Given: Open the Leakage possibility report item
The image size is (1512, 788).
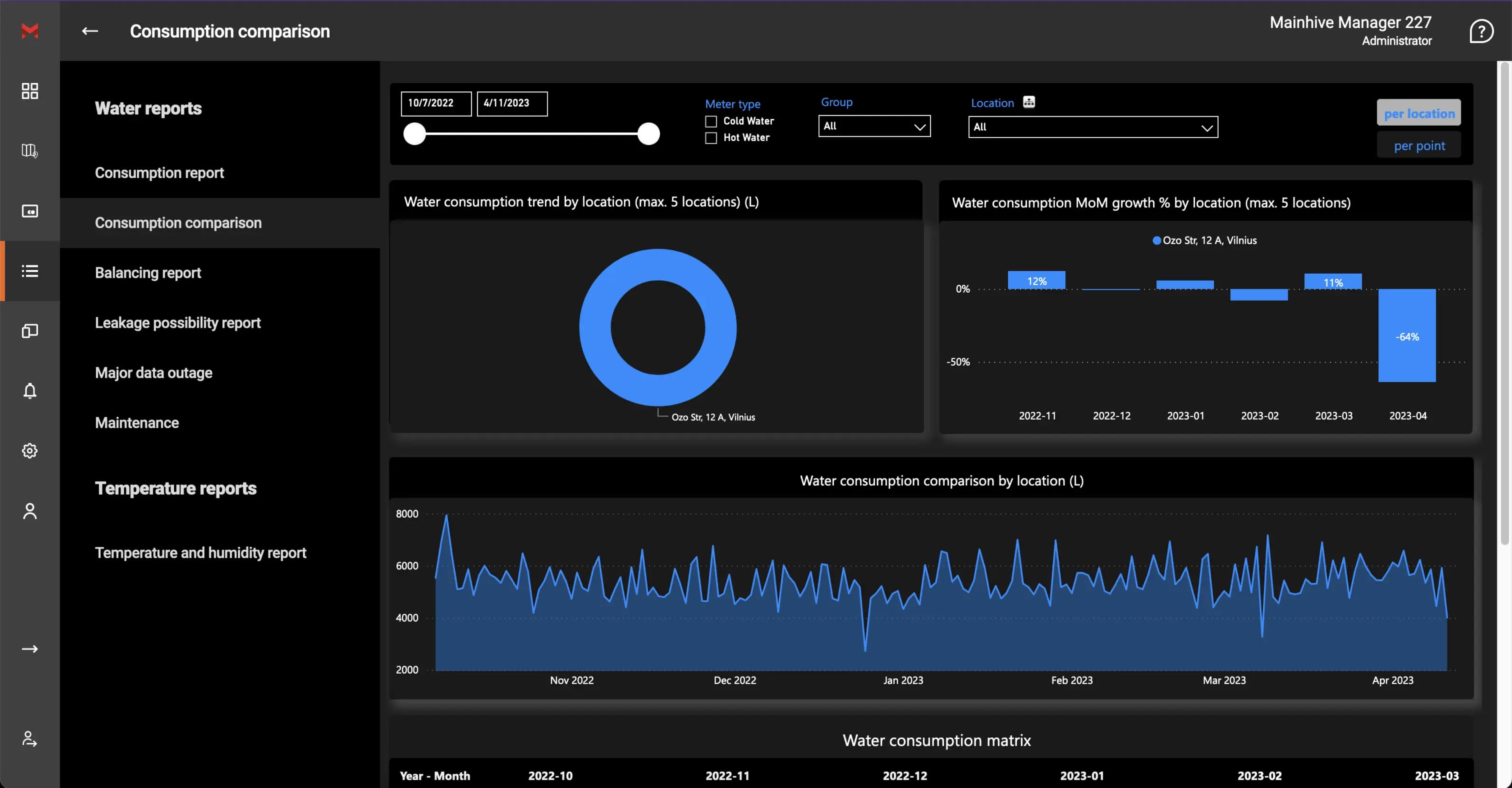Looking at the screenshot, I should point(178,323).
